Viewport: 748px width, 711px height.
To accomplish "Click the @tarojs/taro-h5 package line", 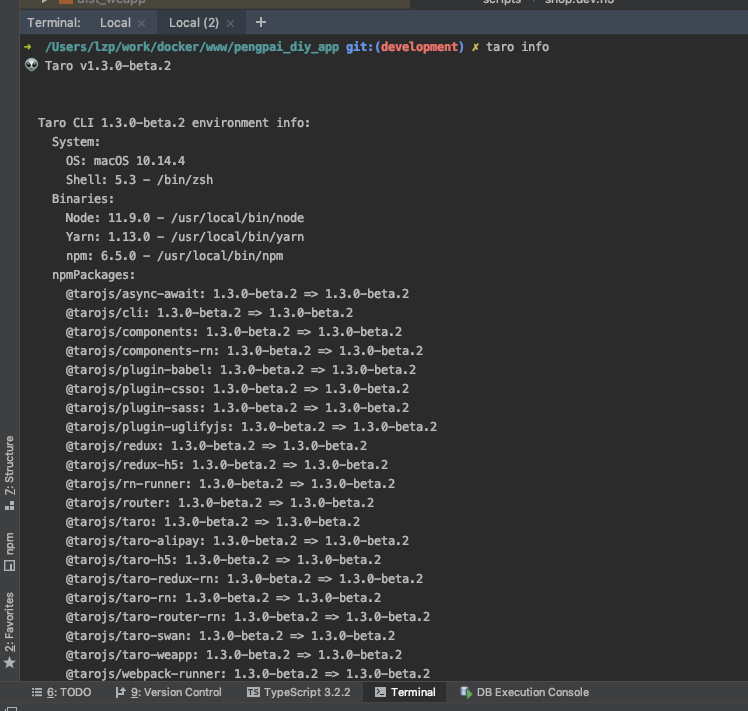I will pyautogui.click(x=223, y=560).
